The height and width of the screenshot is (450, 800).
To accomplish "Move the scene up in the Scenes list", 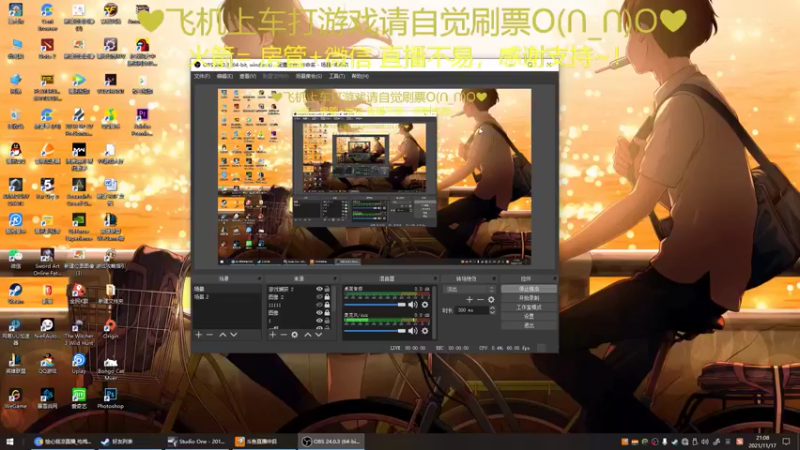I will tap(222, 335).
